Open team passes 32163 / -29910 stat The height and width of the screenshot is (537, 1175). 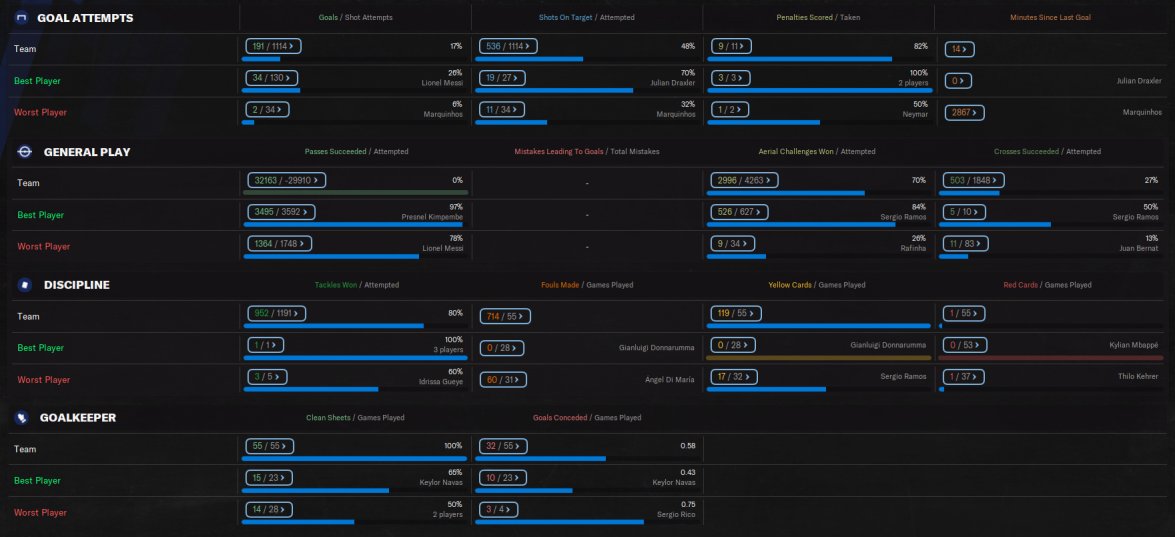(286, 180)
